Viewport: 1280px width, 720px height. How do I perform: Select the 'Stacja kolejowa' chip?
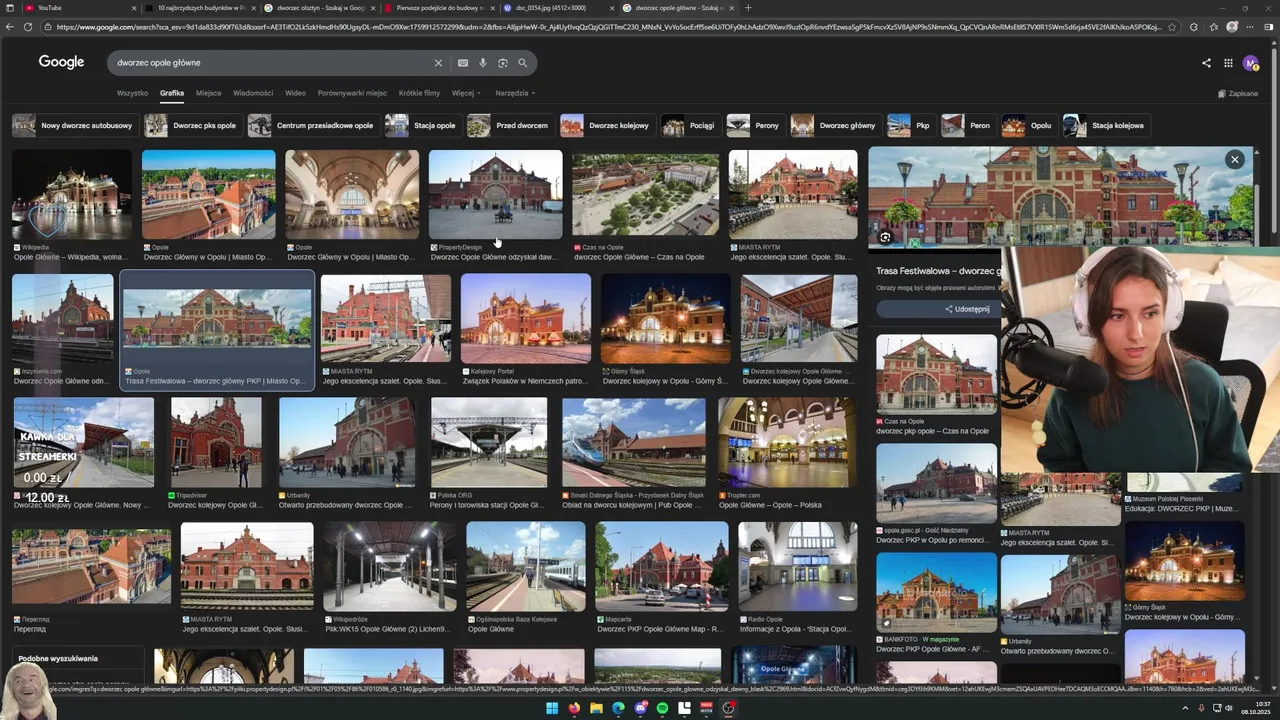(1106, 125)
